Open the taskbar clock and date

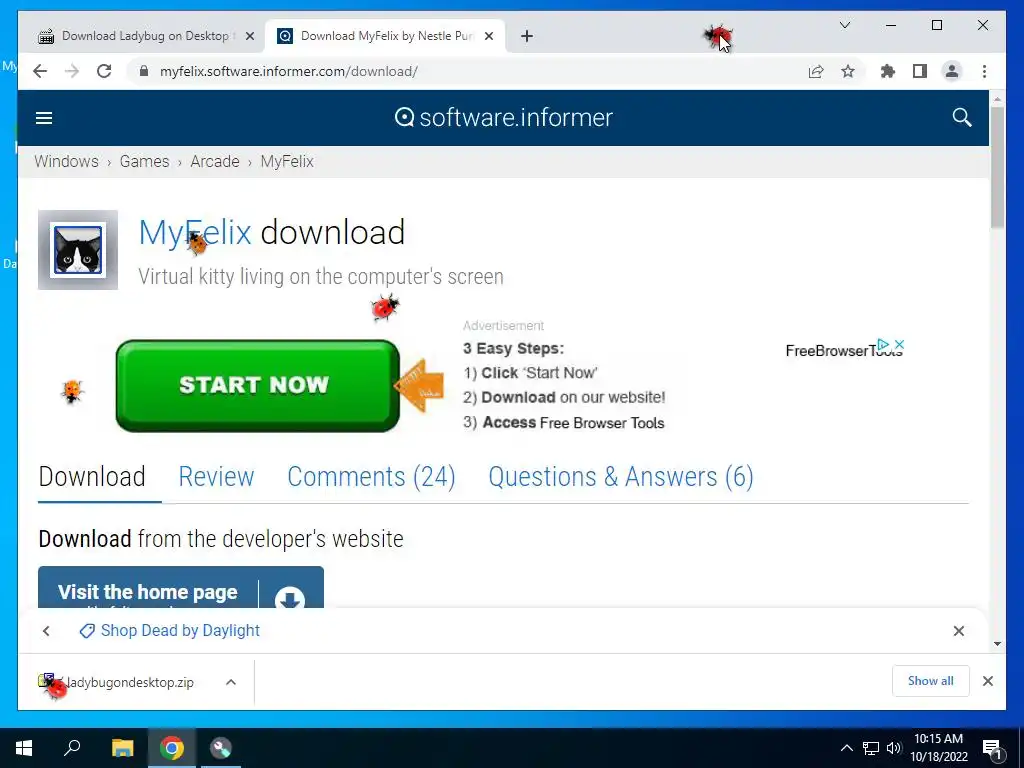coord(938,748)
